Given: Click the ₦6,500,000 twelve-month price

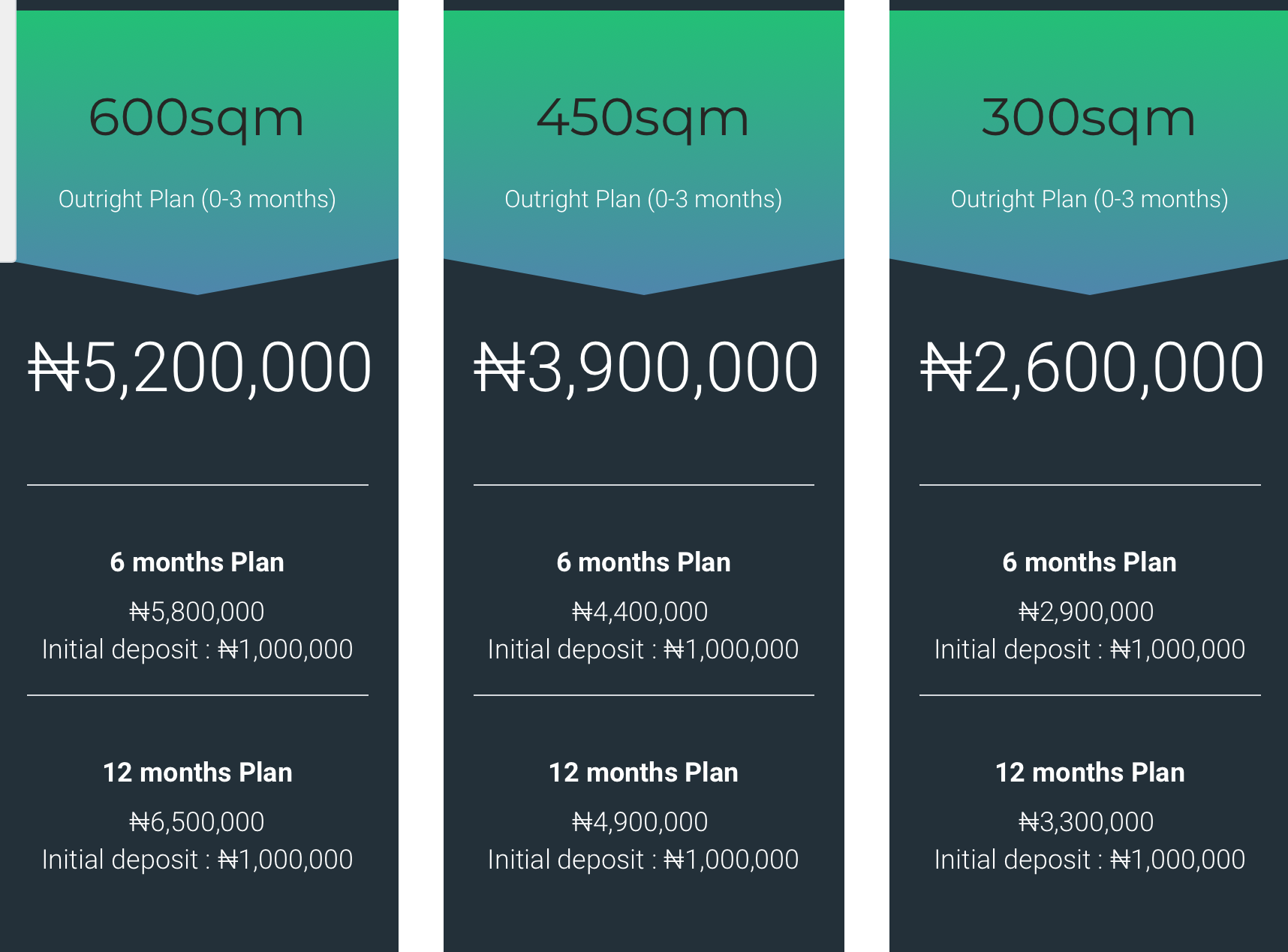Looking at the screenshot, I should pyautogui.click(x=197, y=822).
